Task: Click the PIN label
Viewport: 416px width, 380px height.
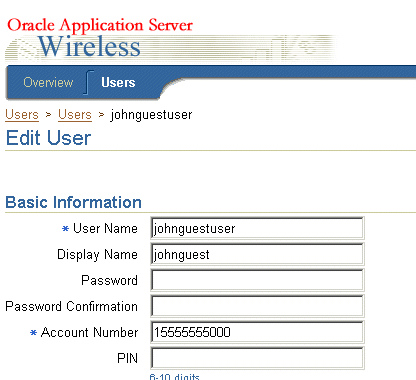Action: pyautogui.click(x=127, y=359)
